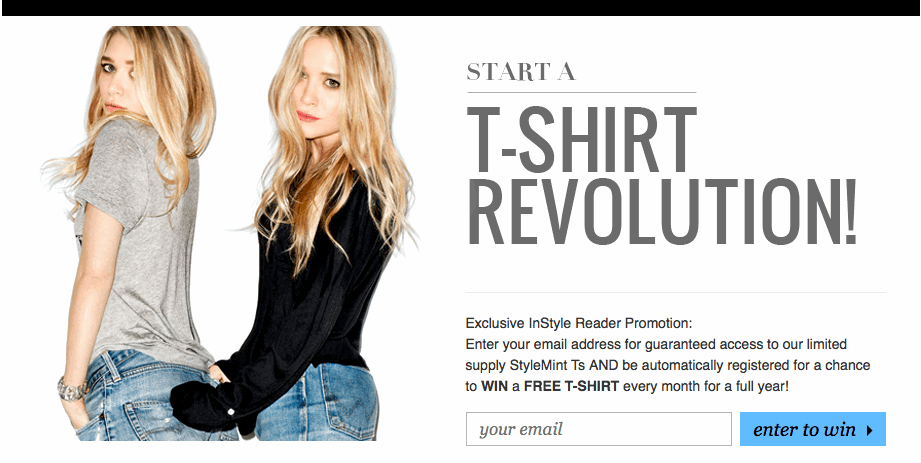Click the underline beneath 'START A'
The image size is (921, 463).
coord(581,92)
